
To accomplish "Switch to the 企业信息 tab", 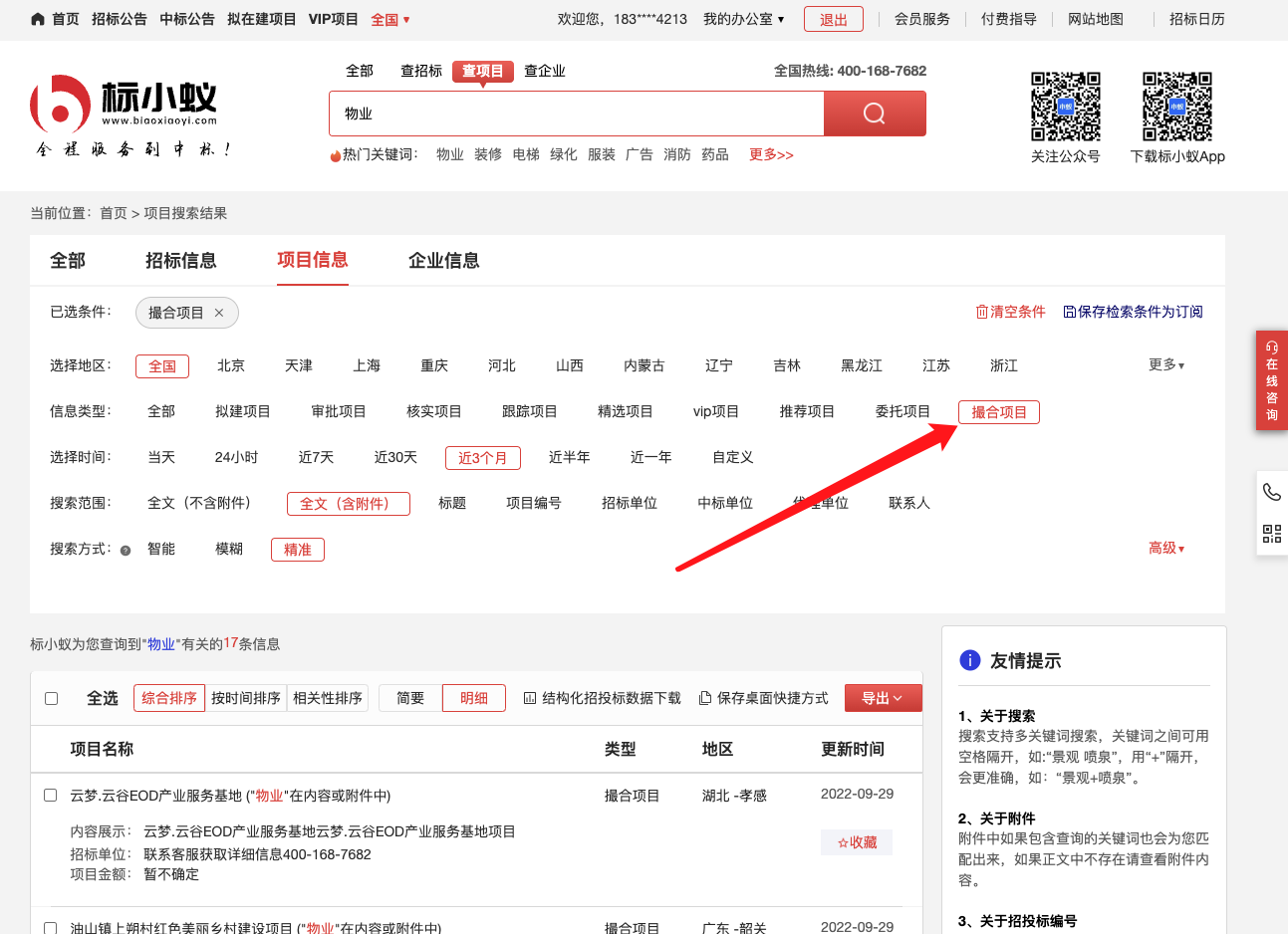I will 443,261.
